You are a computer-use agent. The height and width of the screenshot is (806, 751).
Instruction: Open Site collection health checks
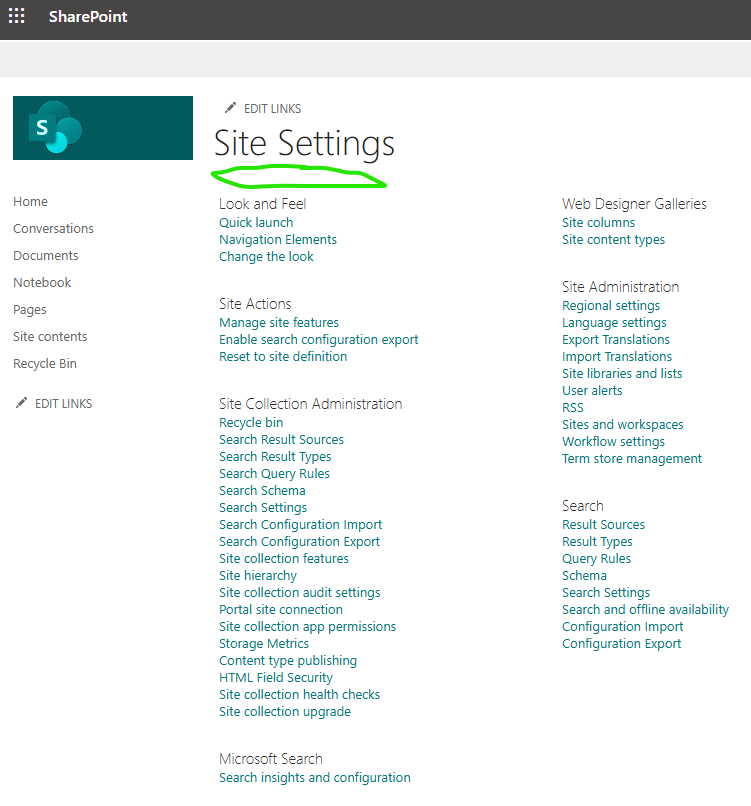(300, 694)
